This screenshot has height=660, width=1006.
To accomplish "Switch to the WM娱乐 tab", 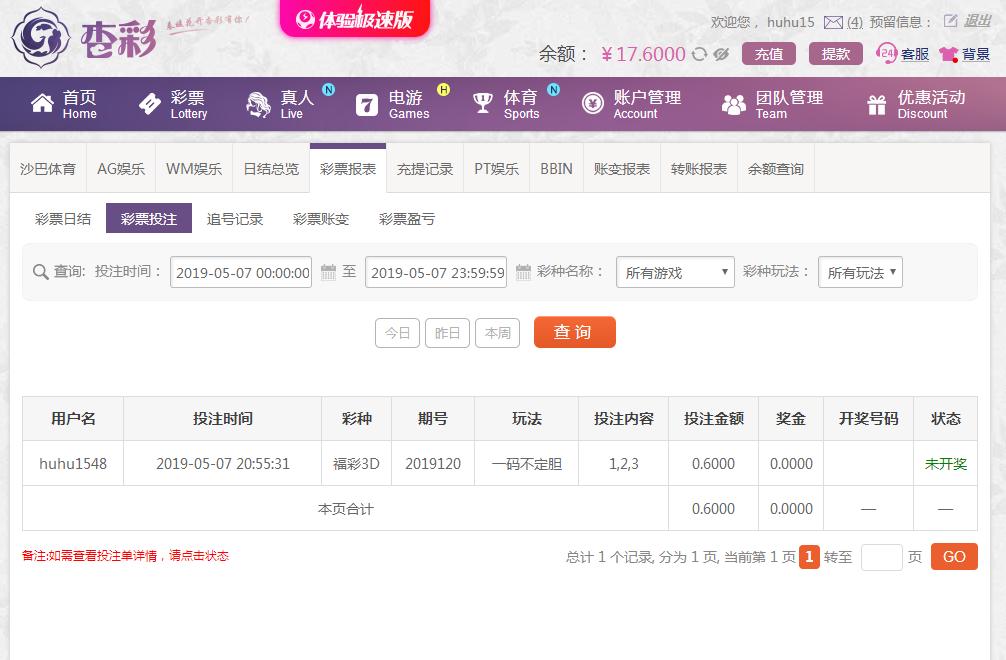I will [194, 169].
